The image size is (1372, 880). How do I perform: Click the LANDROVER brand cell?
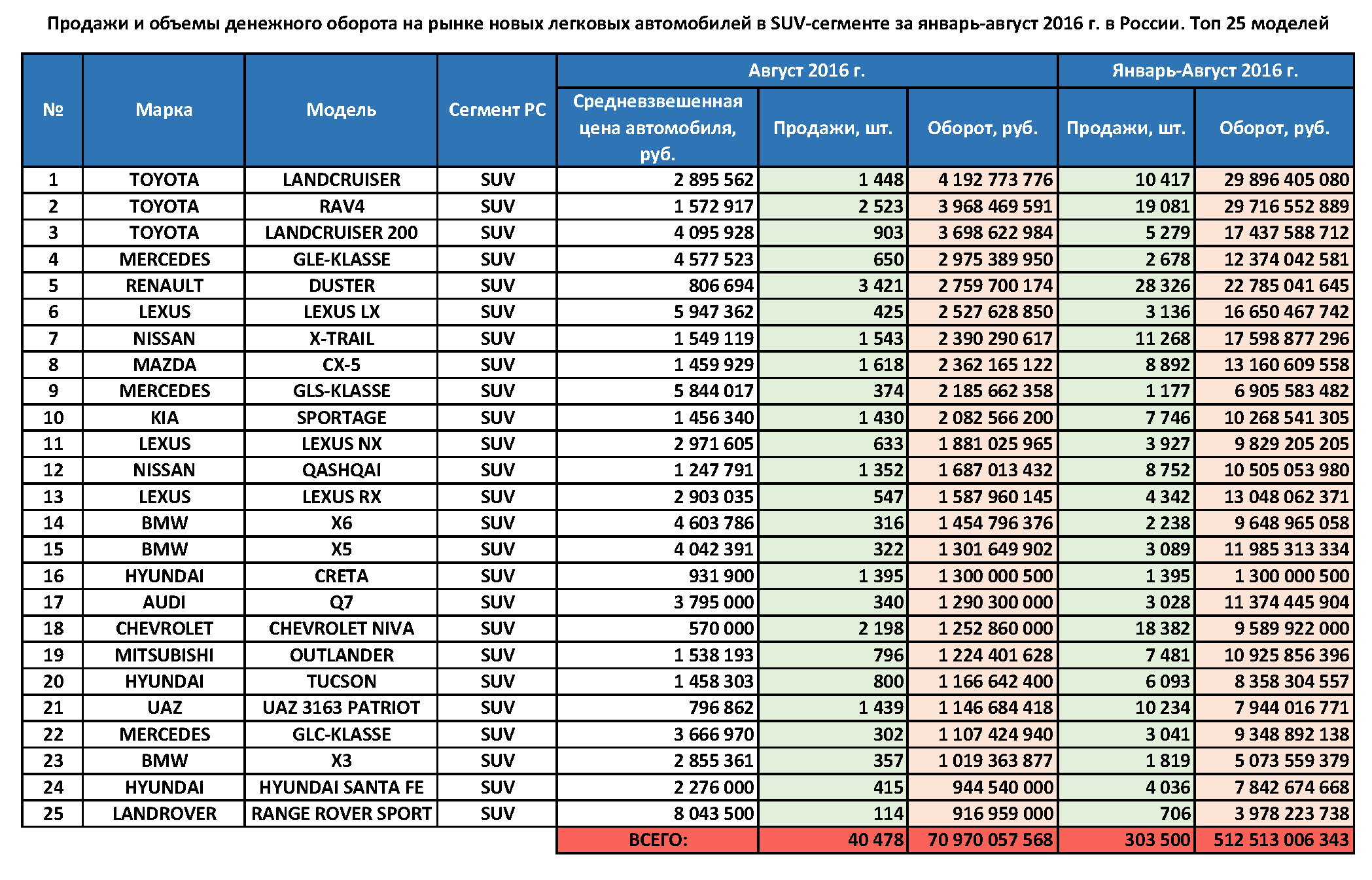coord(164,813)
